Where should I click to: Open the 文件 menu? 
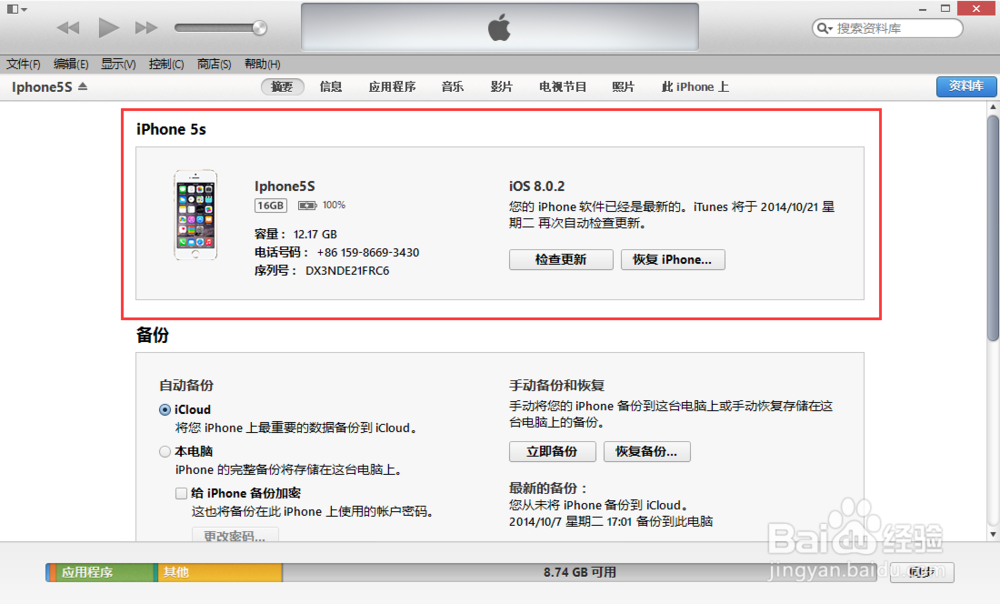(22, 63)
